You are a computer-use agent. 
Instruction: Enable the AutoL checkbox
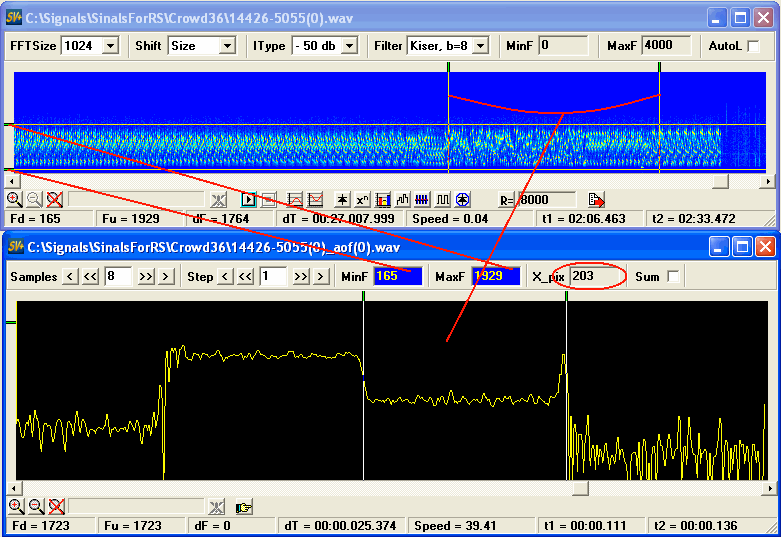tap(753, 46)
